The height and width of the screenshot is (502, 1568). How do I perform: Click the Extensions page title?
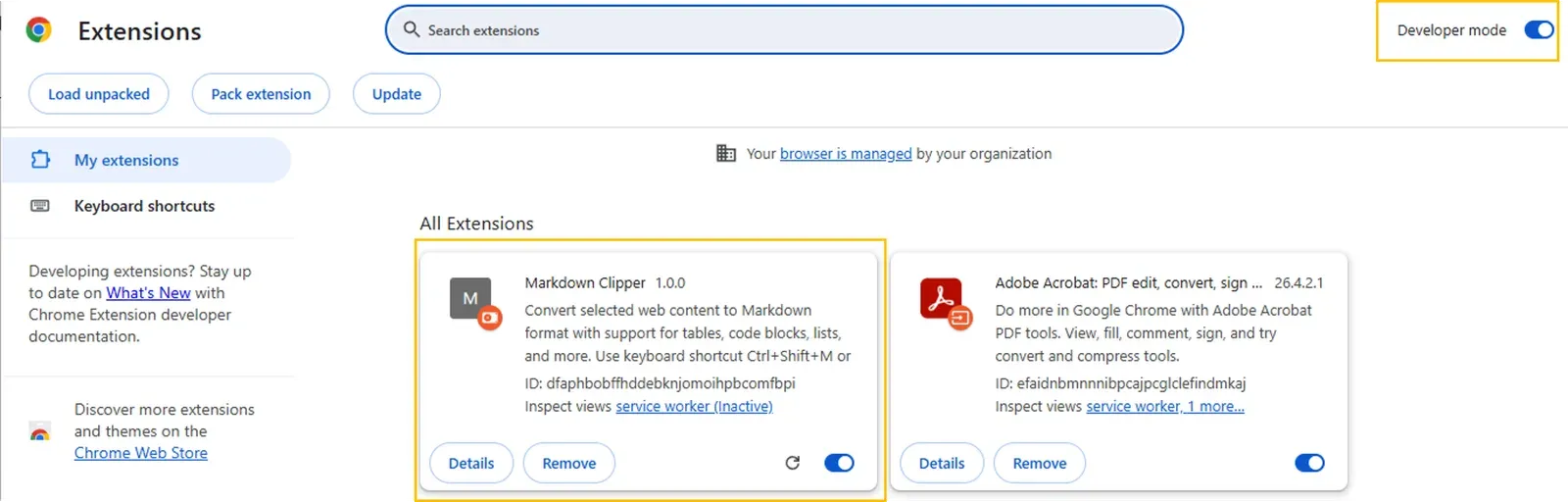pos(140,31)
